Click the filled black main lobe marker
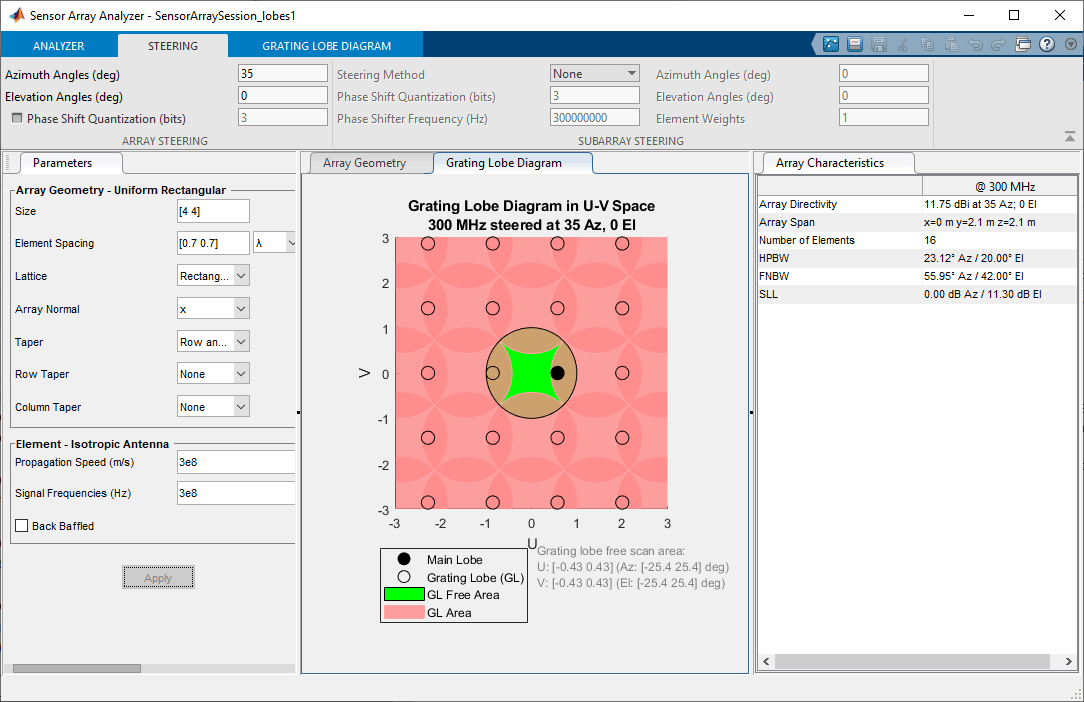 pyautogui.click(x=557, y=373)
